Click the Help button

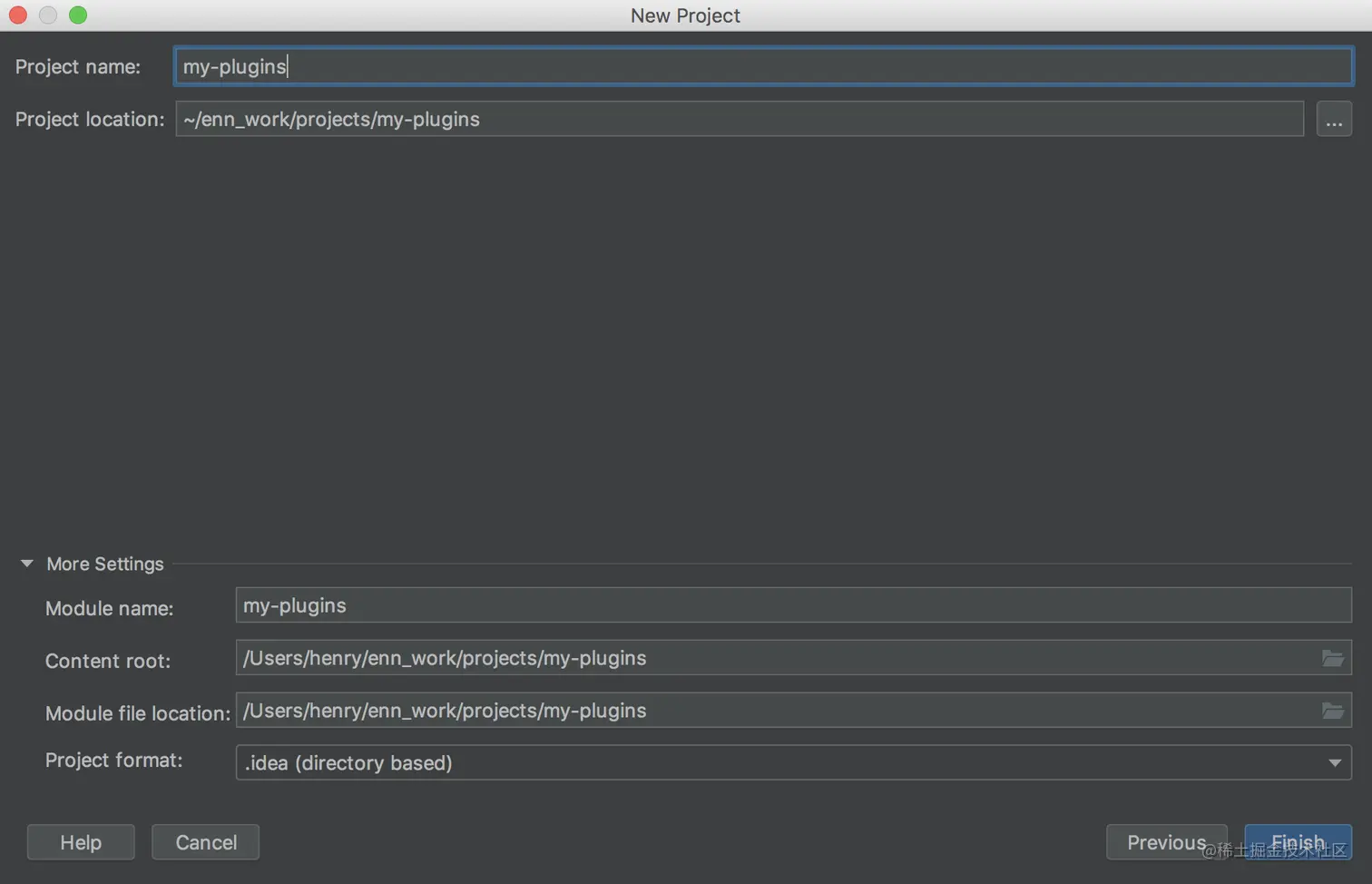click(x=81, y=842)
